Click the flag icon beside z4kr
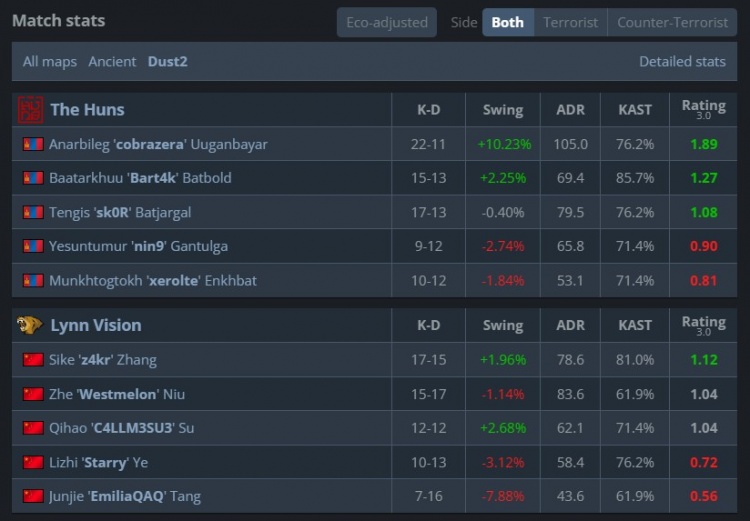Screen dimensions: 750x521 (33, 360)
